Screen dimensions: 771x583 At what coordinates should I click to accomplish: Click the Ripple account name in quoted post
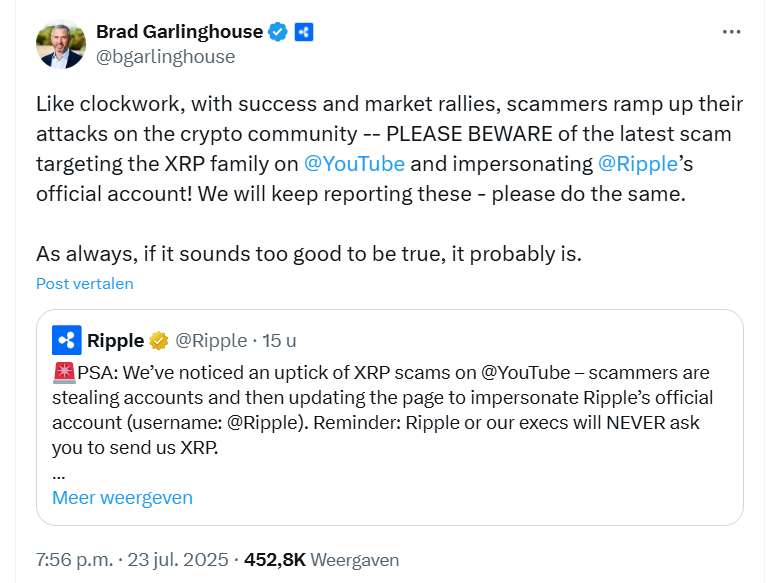click(115, 341)
